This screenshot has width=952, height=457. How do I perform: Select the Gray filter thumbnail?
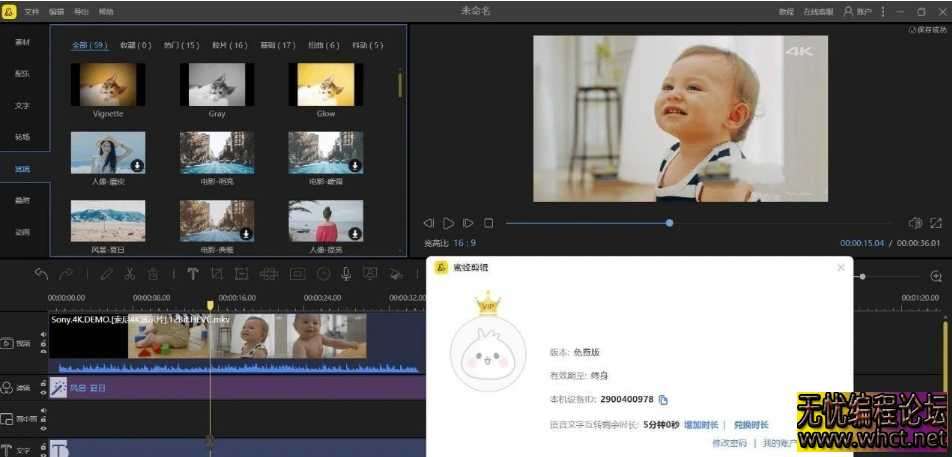click(217, 85)
